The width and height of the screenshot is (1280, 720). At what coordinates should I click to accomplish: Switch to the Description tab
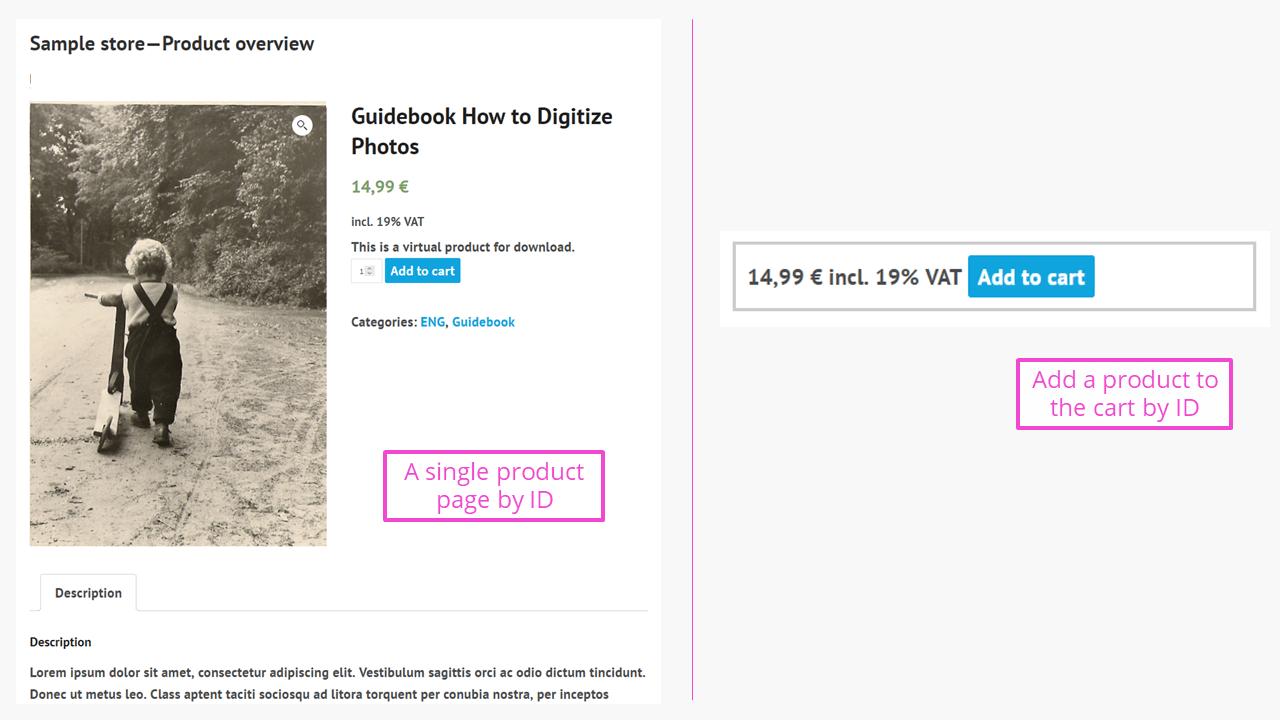88,593
